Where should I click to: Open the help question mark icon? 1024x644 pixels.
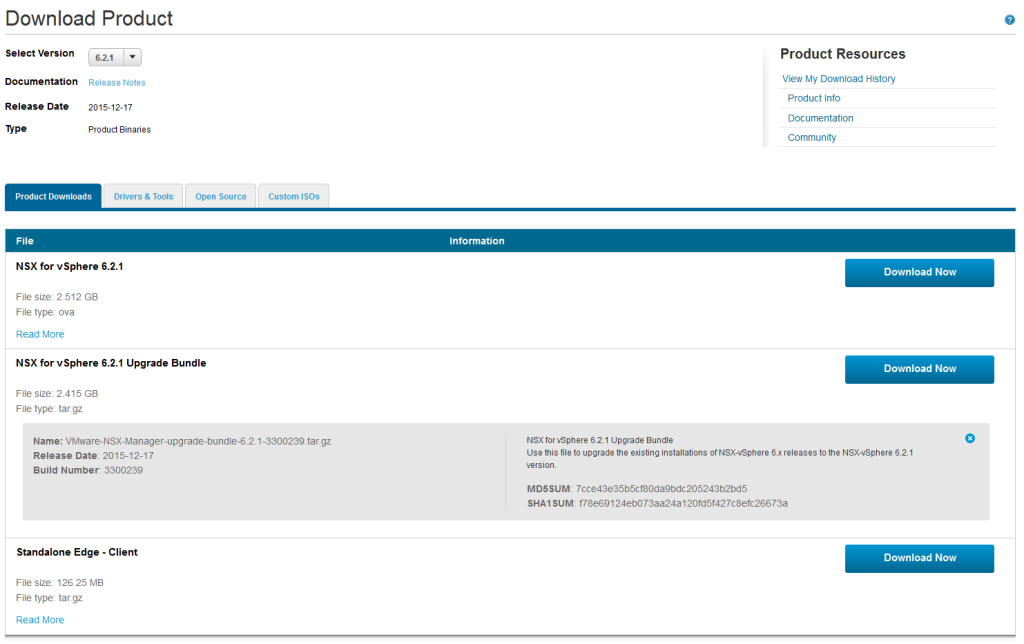(x=1009, y=20)
